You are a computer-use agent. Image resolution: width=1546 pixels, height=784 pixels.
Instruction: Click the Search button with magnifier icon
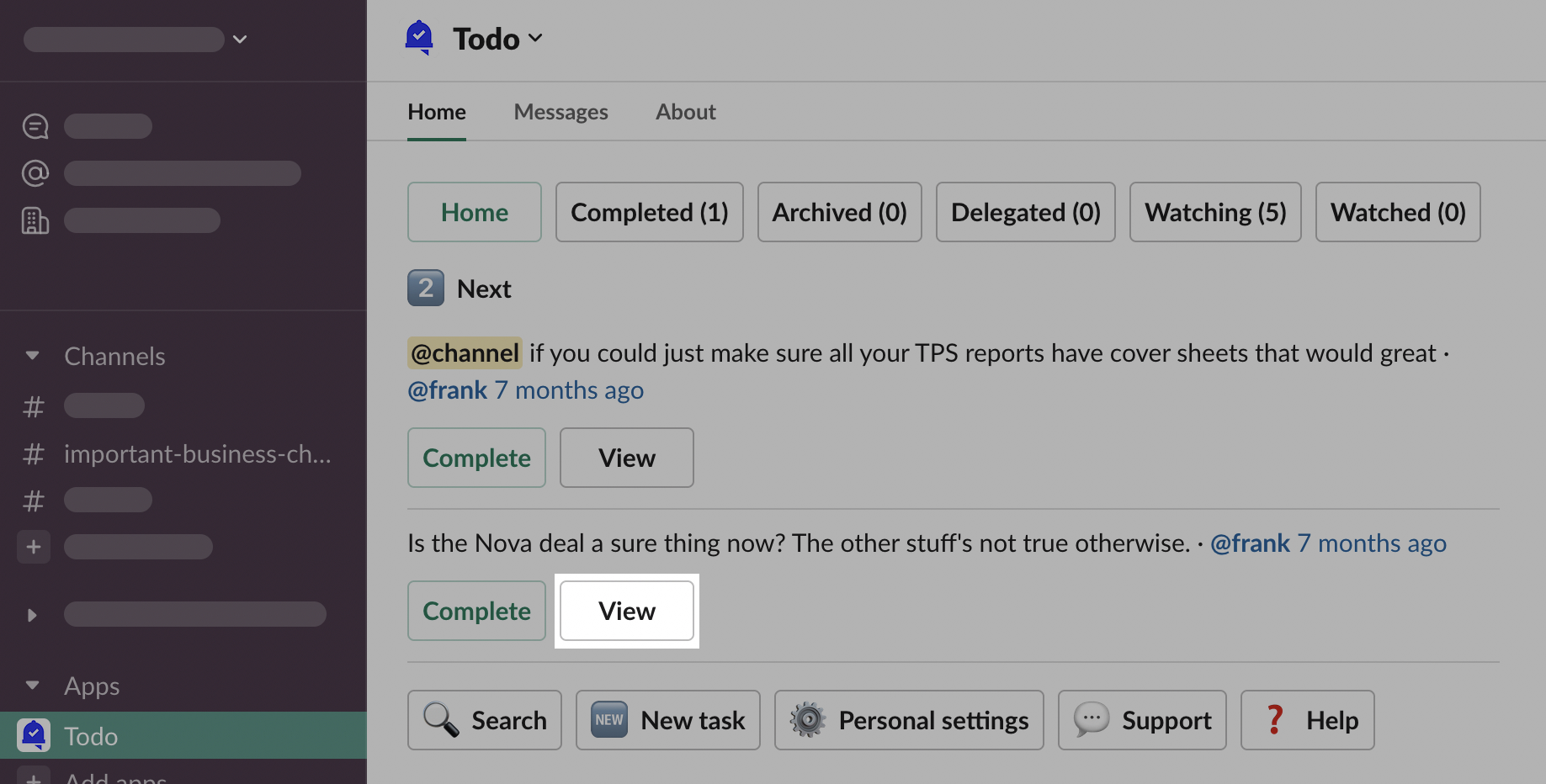(x=485, y=720)
